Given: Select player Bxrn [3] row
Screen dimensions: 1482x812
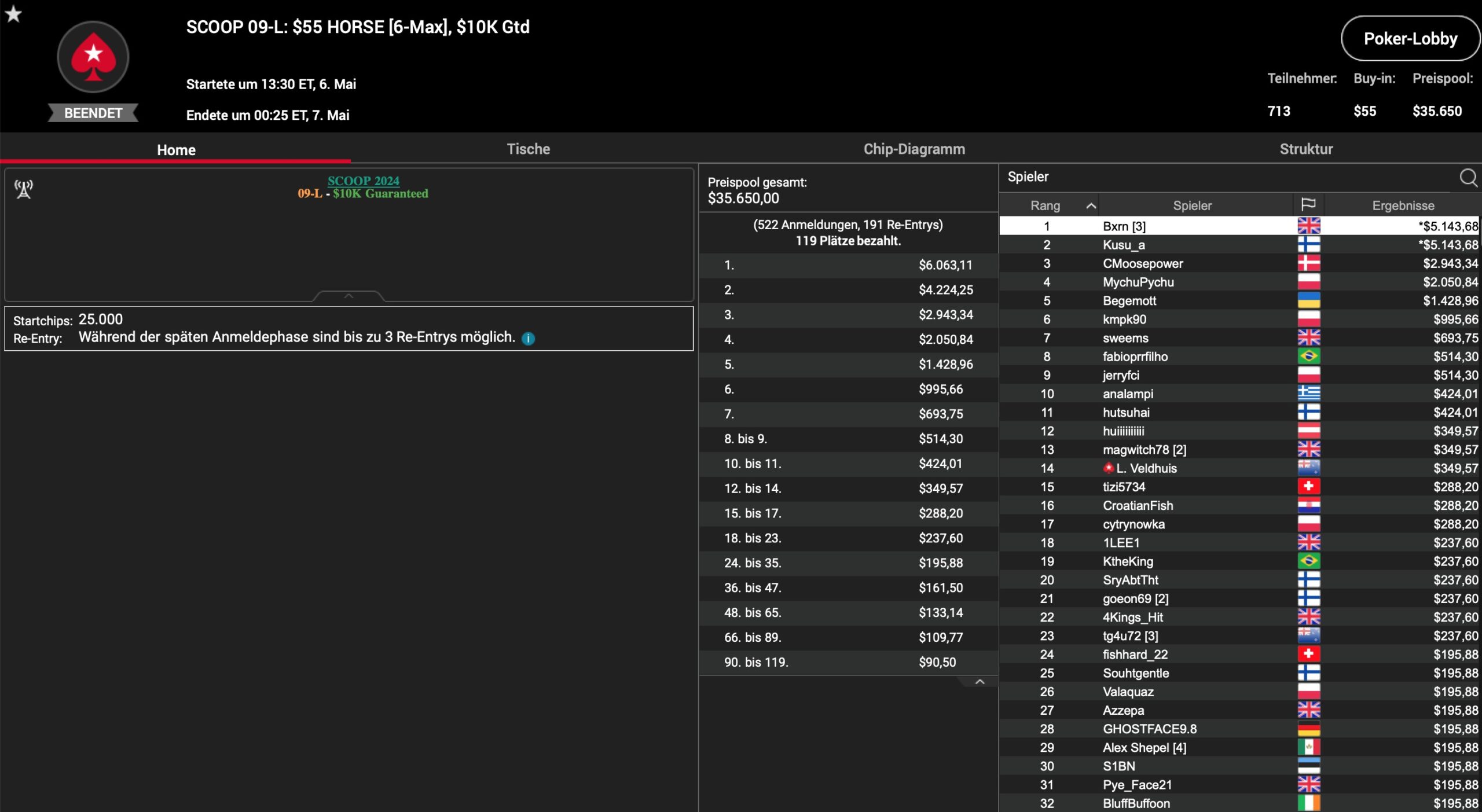Looking at the screenshot, I should tap(1240, 226).
